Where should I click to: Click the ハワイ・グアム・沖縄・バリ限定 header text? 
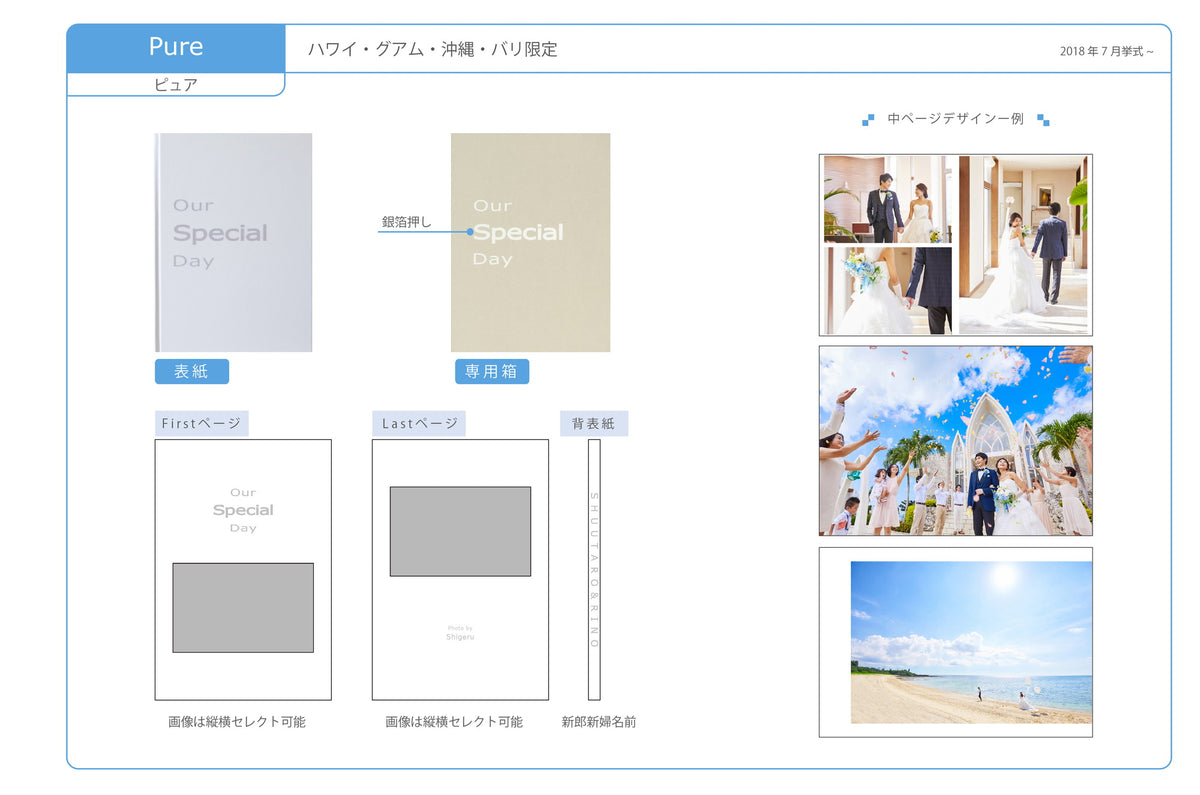432,49
